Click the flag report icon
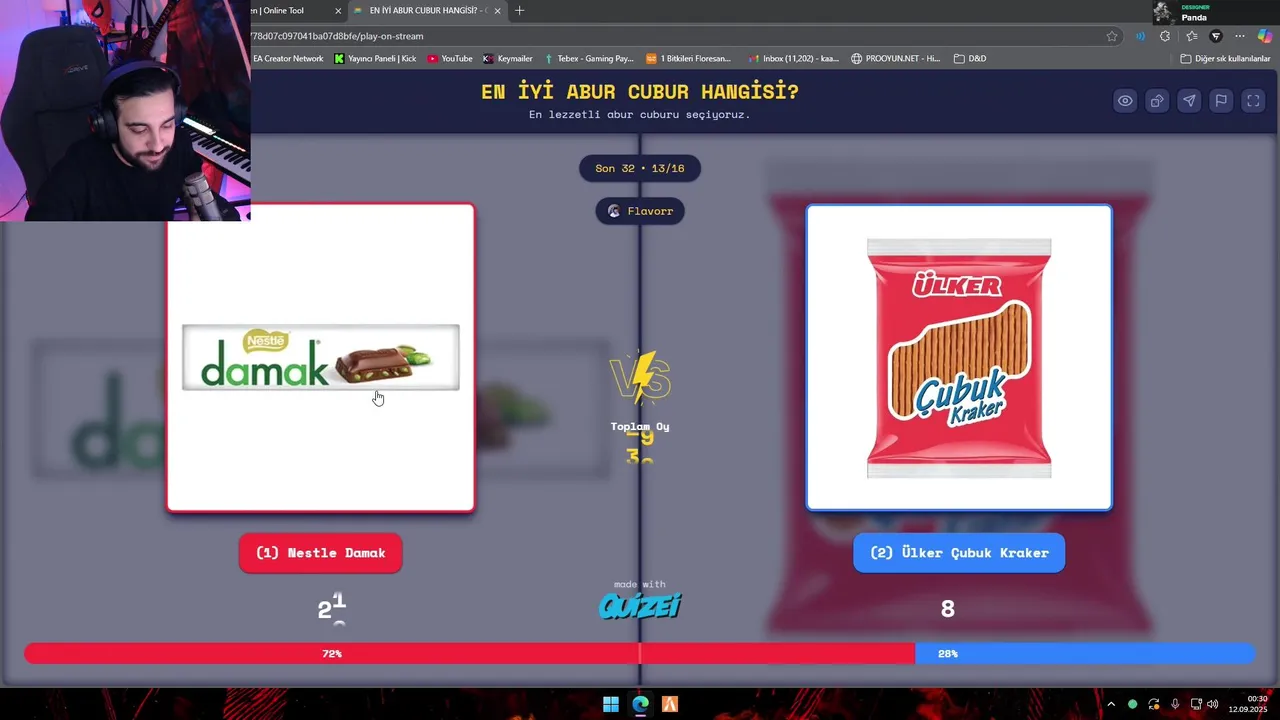 click(1221, 101)
